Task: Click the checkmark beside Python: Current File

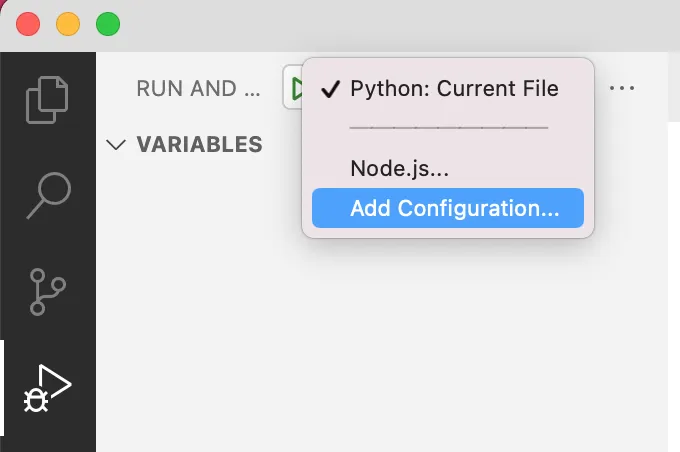Action: coord(331,89)
